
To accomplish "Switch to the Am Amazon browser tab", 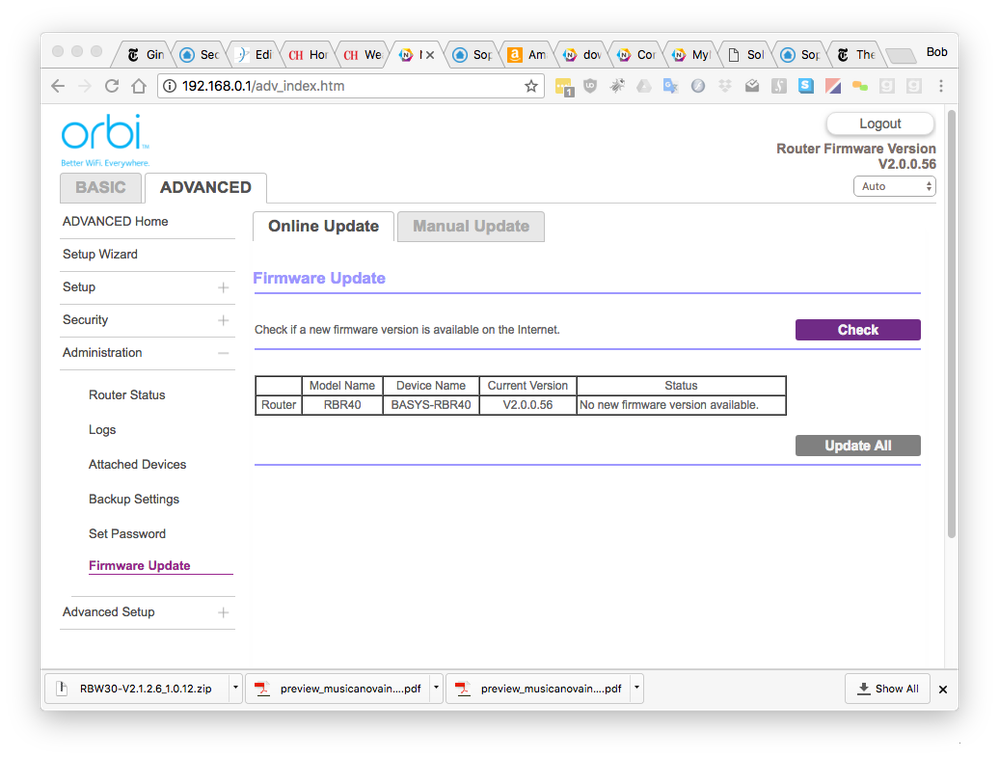I will 528,55.
